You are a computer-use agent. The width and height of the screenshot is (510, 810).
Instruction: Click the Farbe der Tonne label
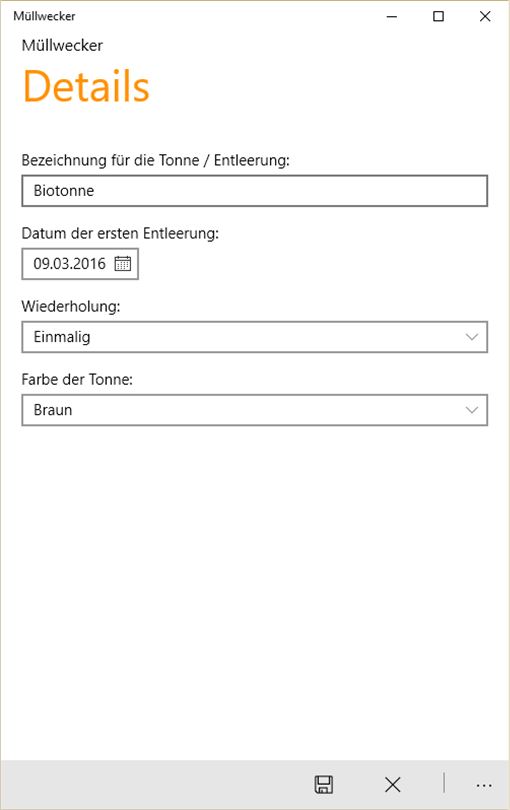pos(77,380)
